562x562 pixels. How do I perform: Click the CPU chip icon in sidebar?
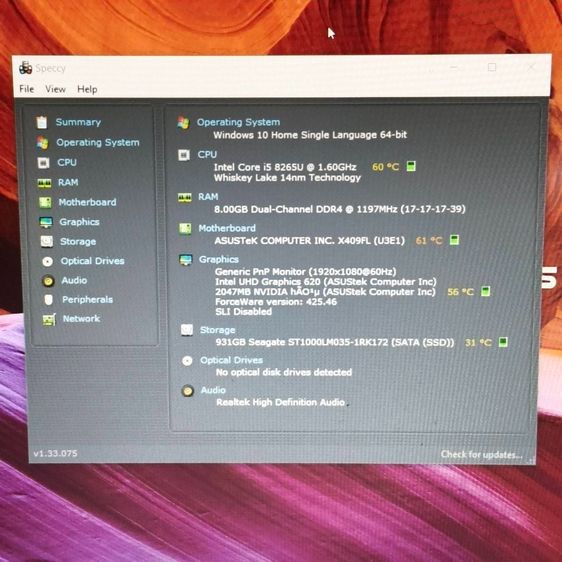coord(43,163)
